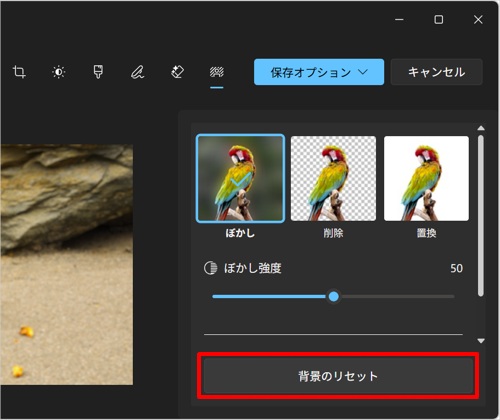Minimize the Photos window
Screen dimensions: 500x420
click(399, 20)
